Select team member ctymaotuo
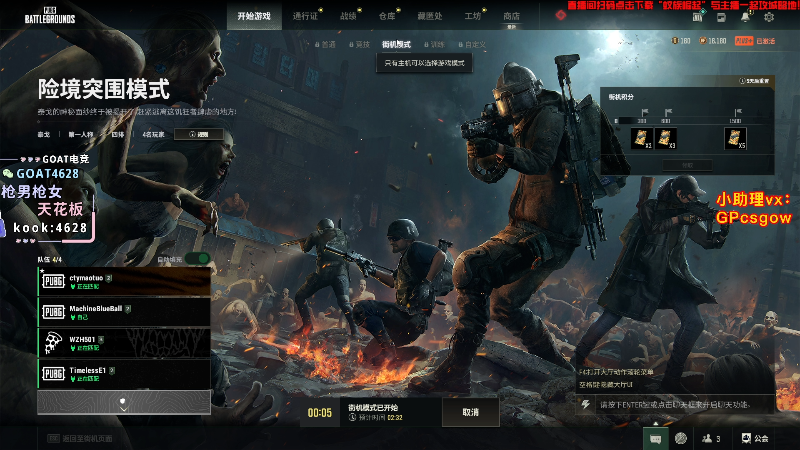This screenshot has height=450, width=800. pyautogui.click(x=124, y=282)
